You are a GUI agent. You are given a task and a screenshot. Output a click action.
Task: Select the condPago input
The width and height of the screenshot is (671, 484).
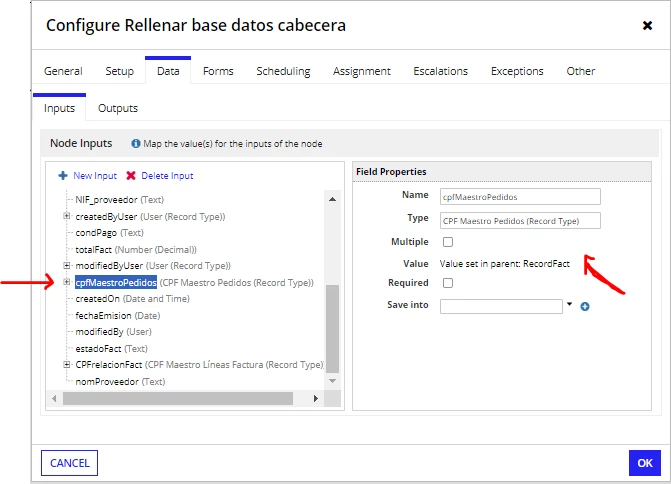[109, 233]
